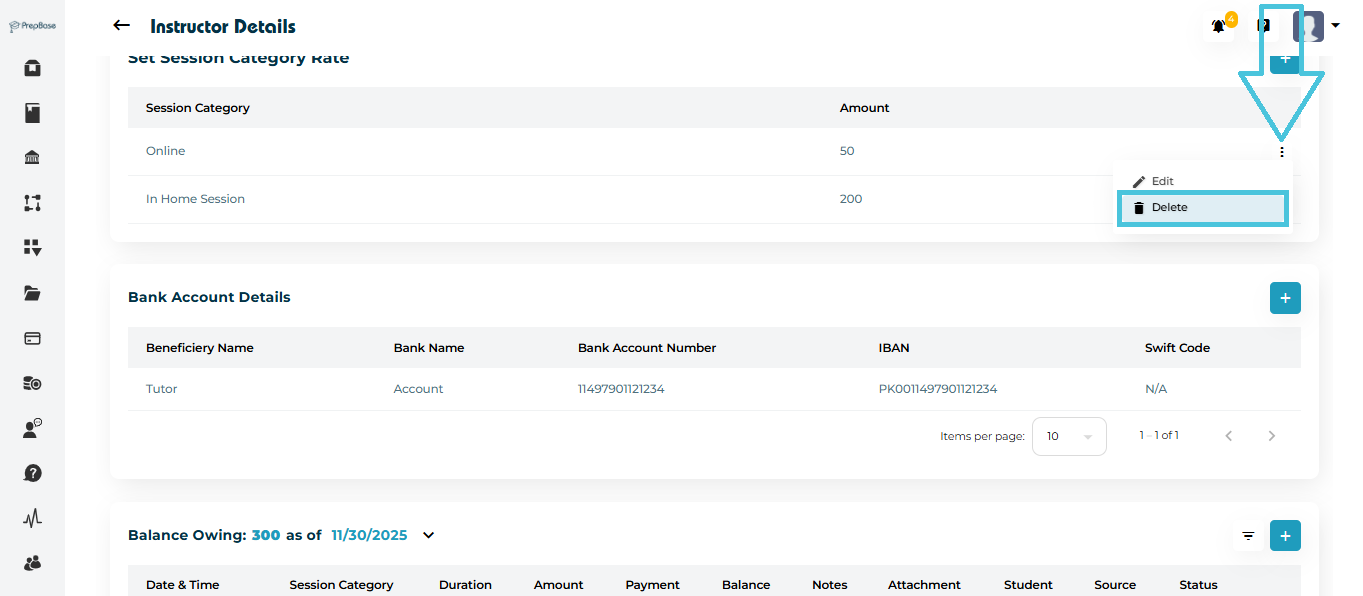Click the help question mark sidebar icon
Image resolution: width=1363 pixels, height=596 pixels.
point(32,473)
